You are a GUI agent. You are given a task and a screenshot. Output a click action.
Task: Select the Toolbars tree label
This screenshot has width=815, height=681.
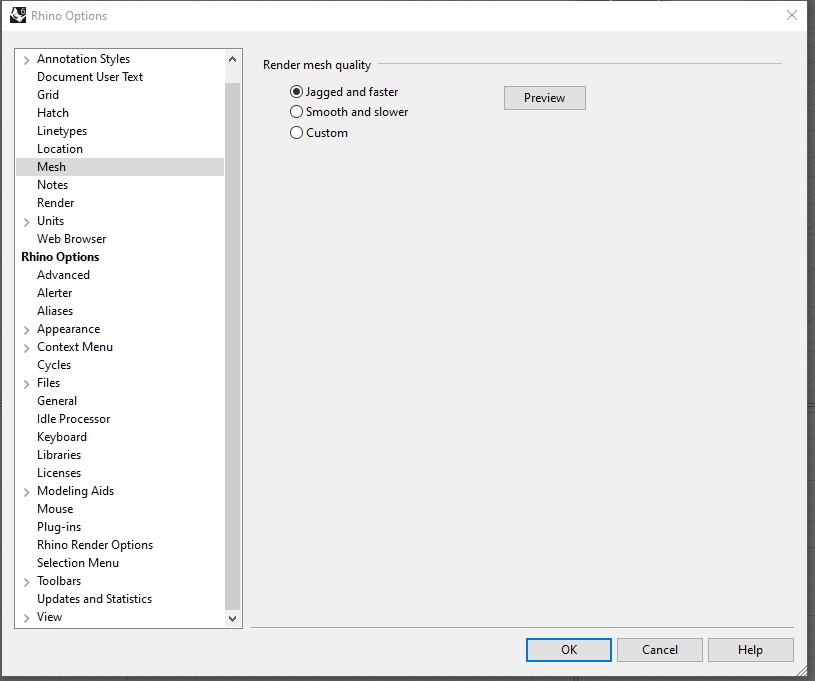[x=59, y=581]
